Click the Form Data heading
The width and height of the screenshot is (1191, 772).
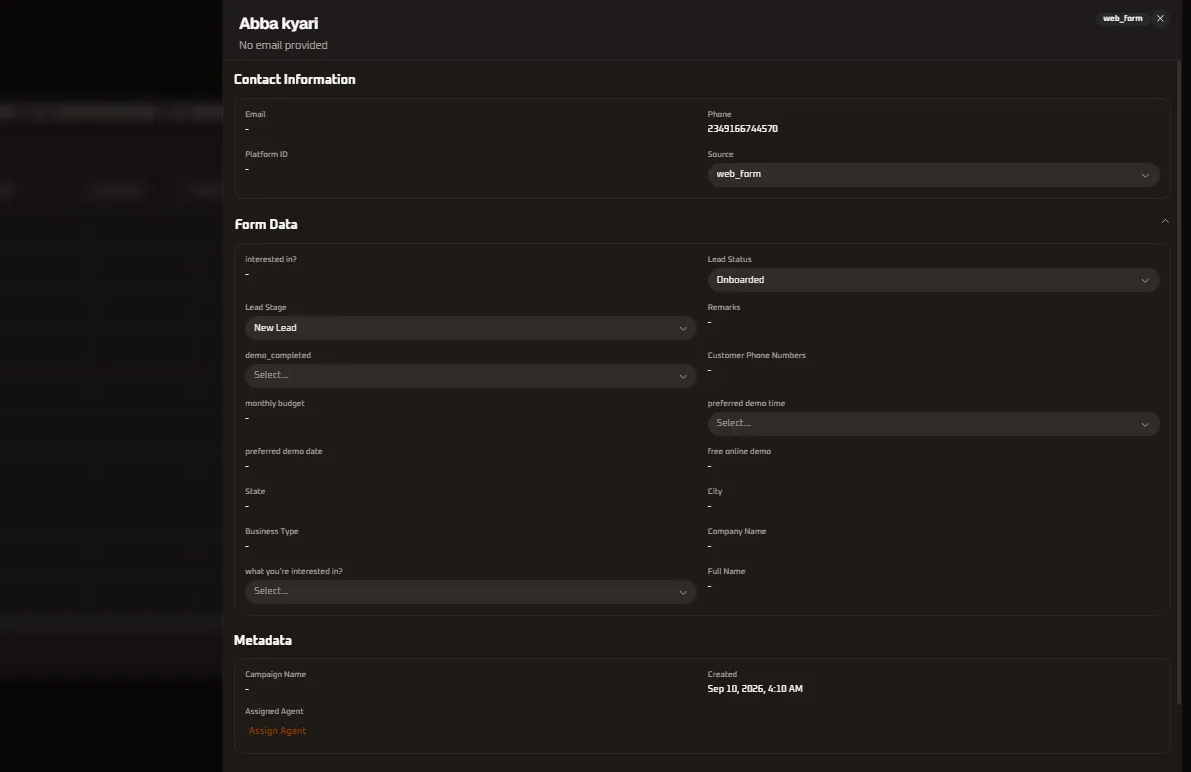(266, 225)
